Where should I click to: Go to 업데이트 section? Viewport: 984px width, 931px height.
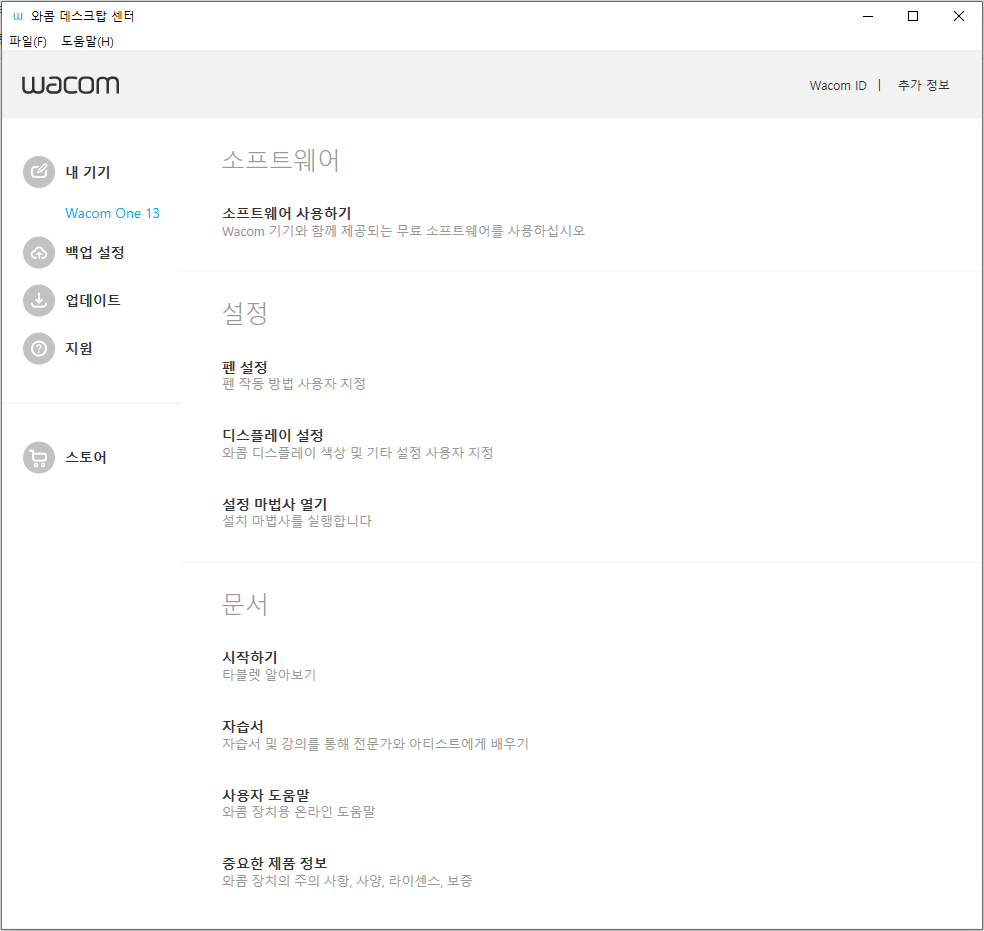tap(93, 301)
